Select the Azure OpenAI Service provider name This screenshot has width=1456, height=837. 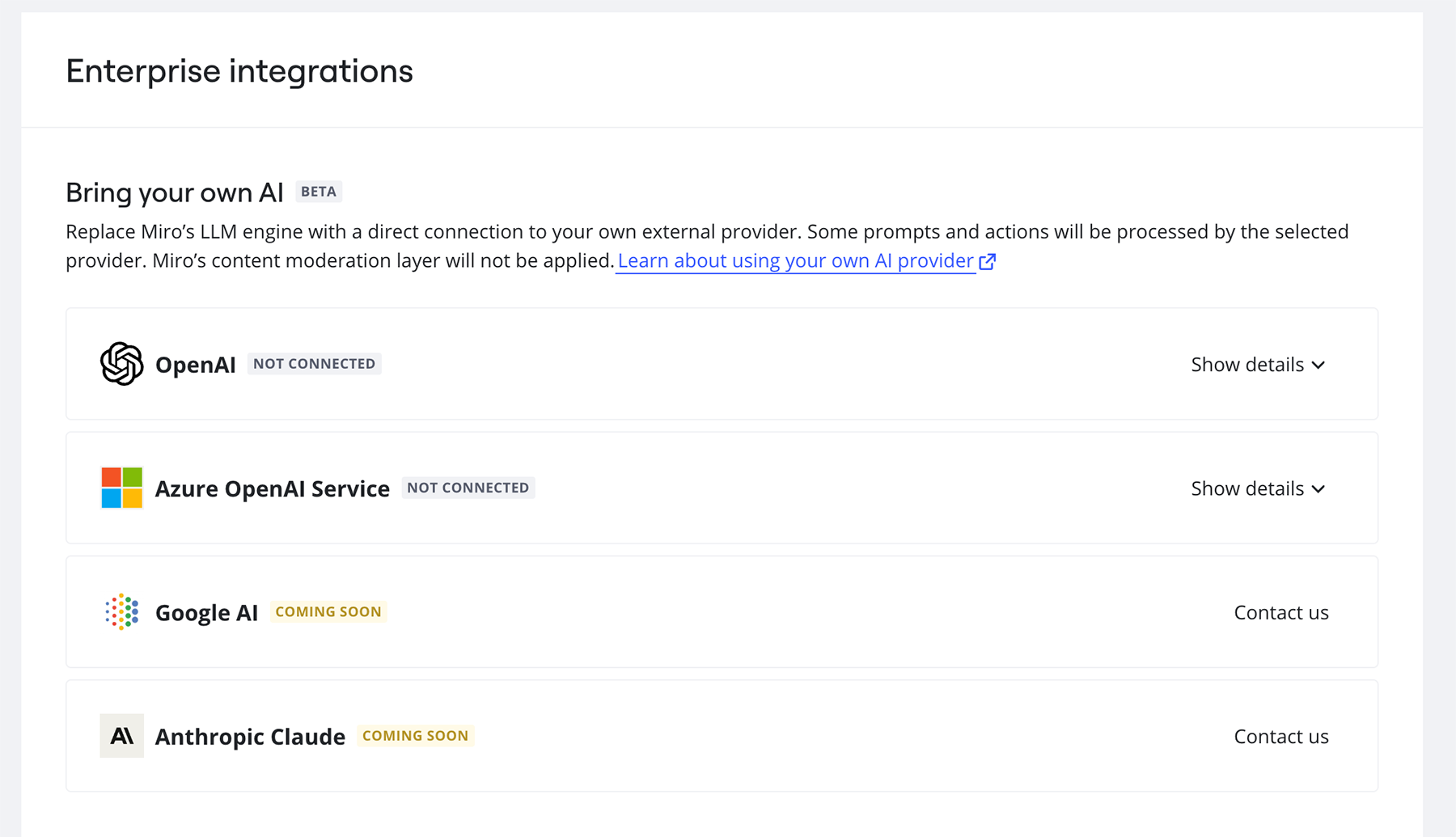pyautogui.click(x=272, y=488)
